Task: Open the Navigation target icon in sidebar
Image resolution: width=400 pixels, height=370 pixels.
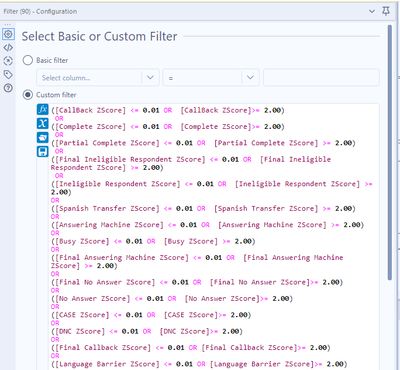Action: 8,61
